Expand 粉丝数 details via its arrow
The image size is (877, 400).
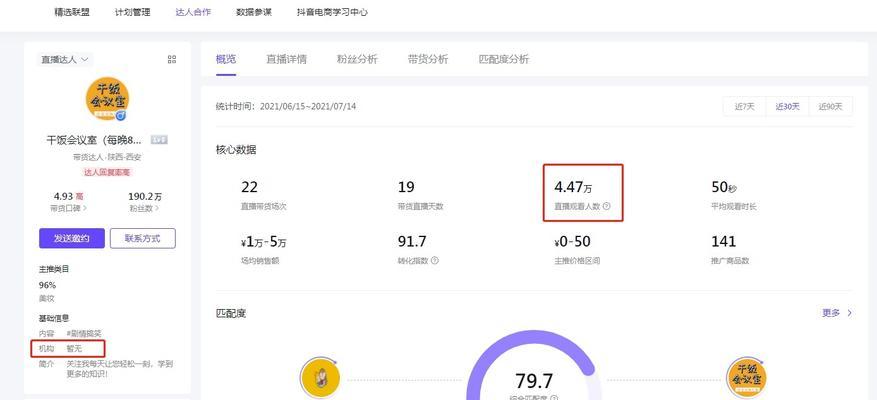point(157,209)
